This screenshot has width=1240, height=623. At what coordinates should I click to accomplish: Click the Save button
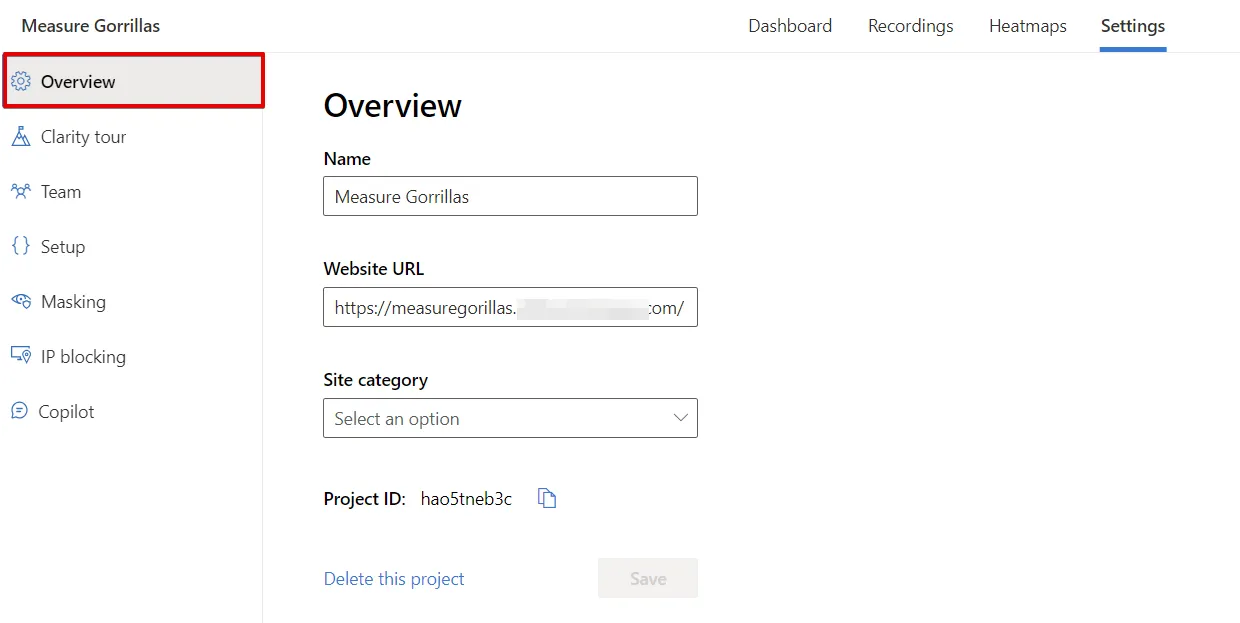point(648,578)
